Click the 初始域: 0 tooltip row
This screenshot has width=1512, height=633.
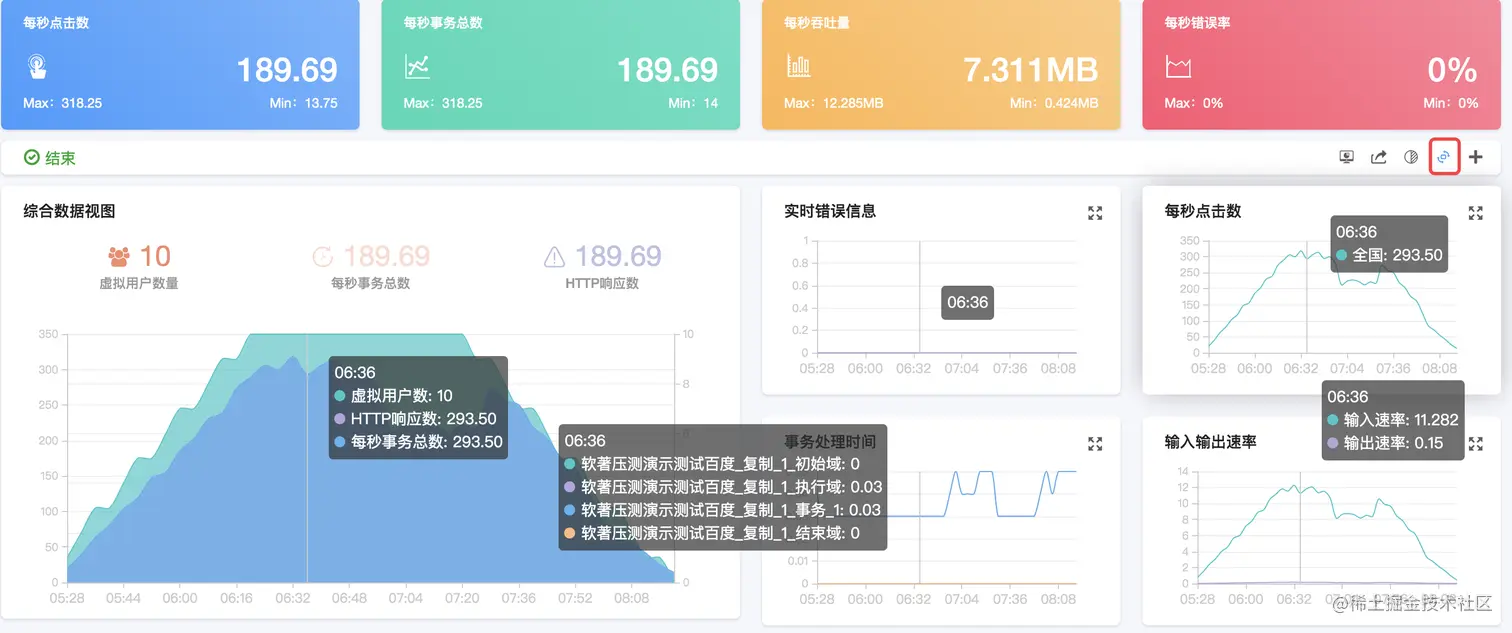tap(712, 464)
